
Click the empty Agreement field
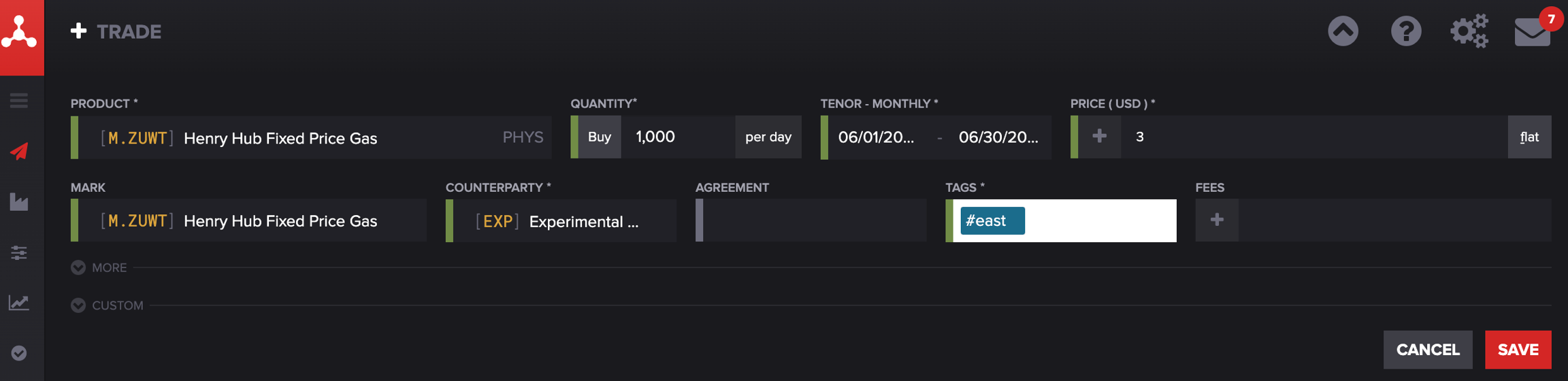[813, 221]
